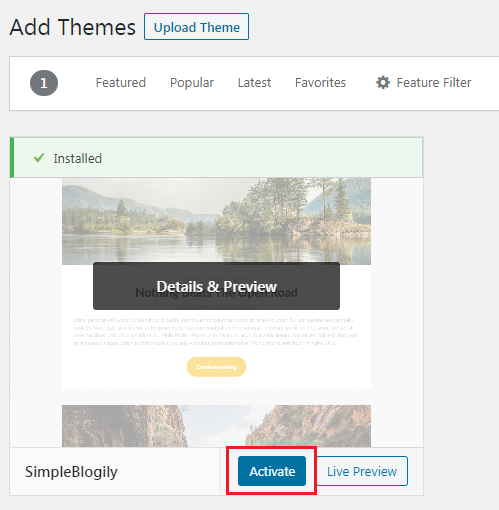Click the theme count badge showing 1
The width and height of the screenshot is (499, 510).
click(x=44, y=83)
